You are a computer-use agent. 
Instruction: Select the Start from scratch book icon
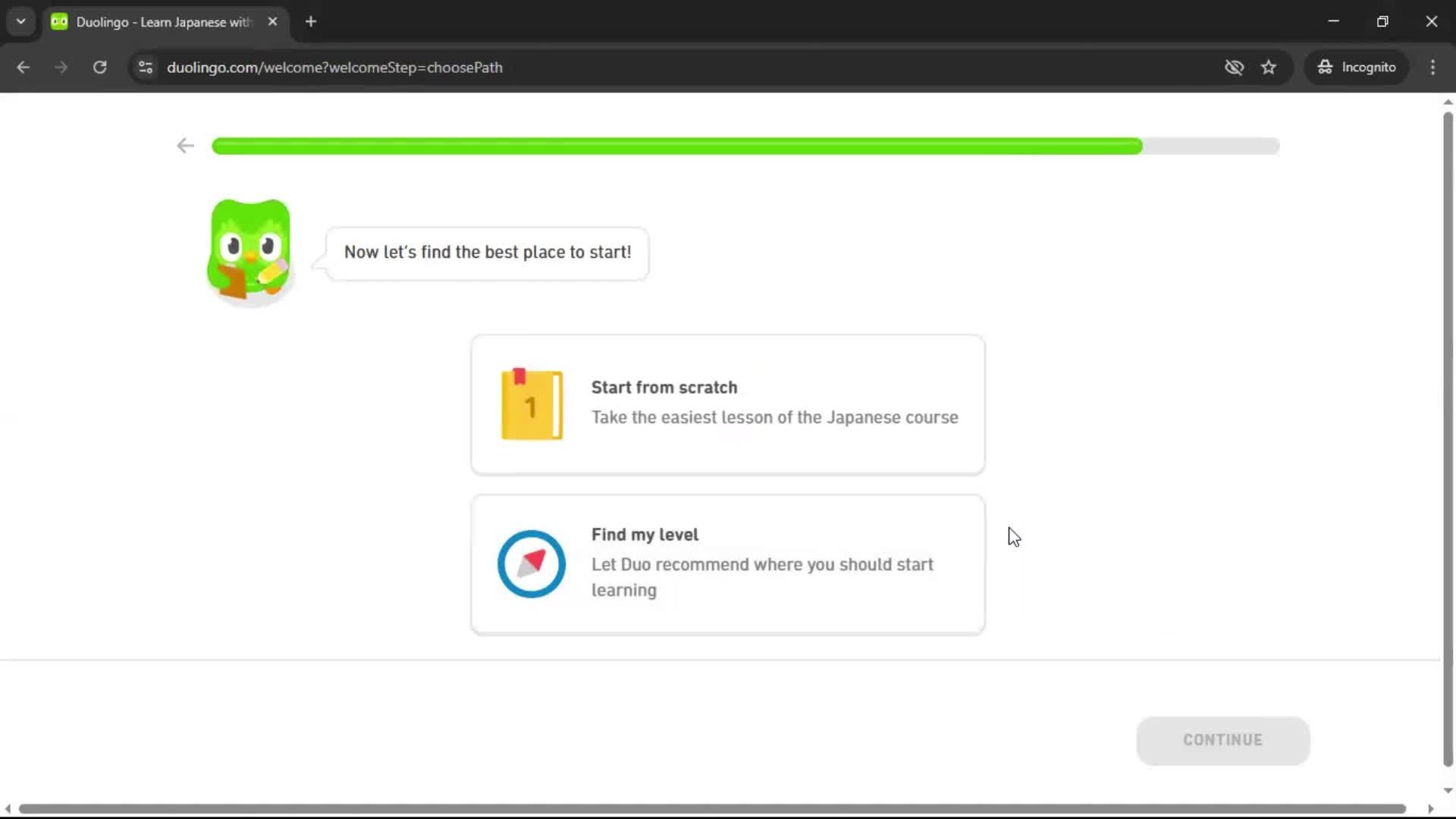[531, 404]
